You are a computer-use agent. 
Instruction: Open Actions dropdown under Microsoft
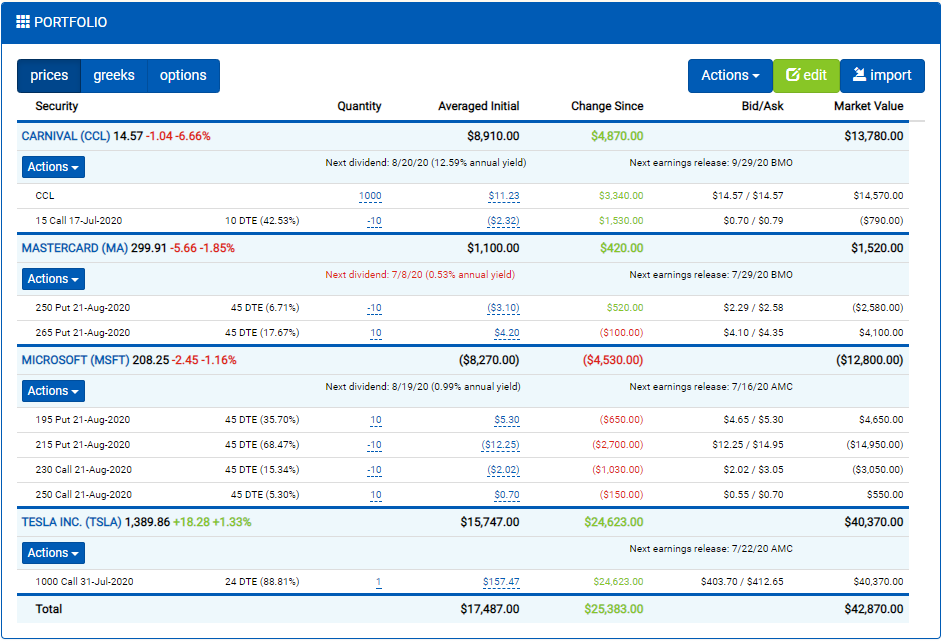tap(53, 391)
